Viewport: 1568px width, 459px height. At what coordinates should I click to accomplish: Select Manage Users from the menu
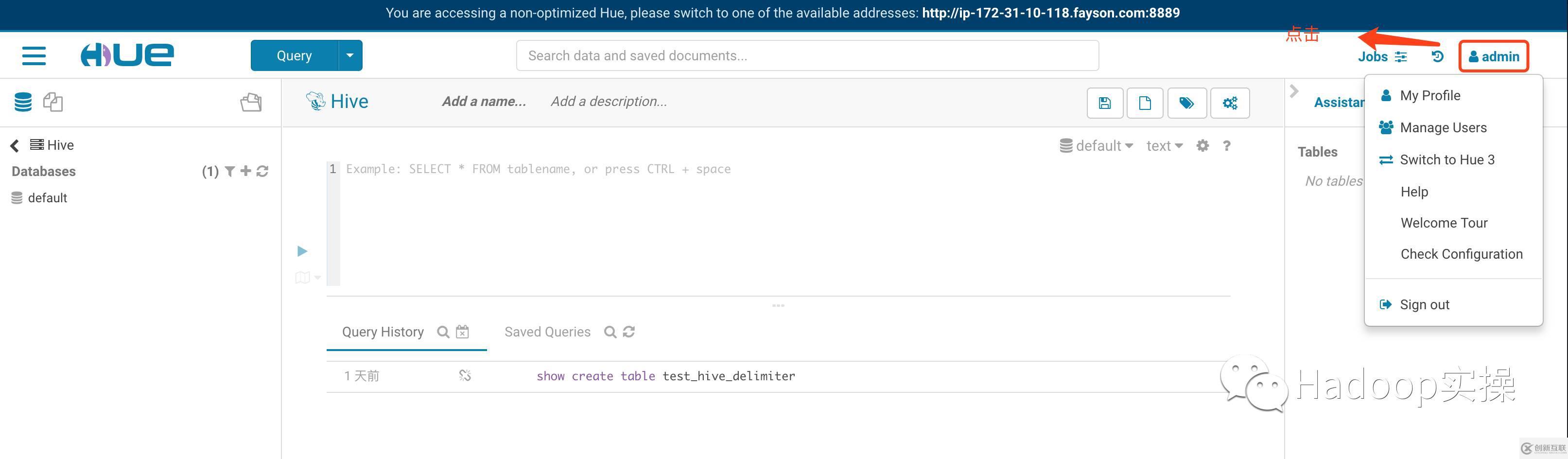[x=1443, y=128]
